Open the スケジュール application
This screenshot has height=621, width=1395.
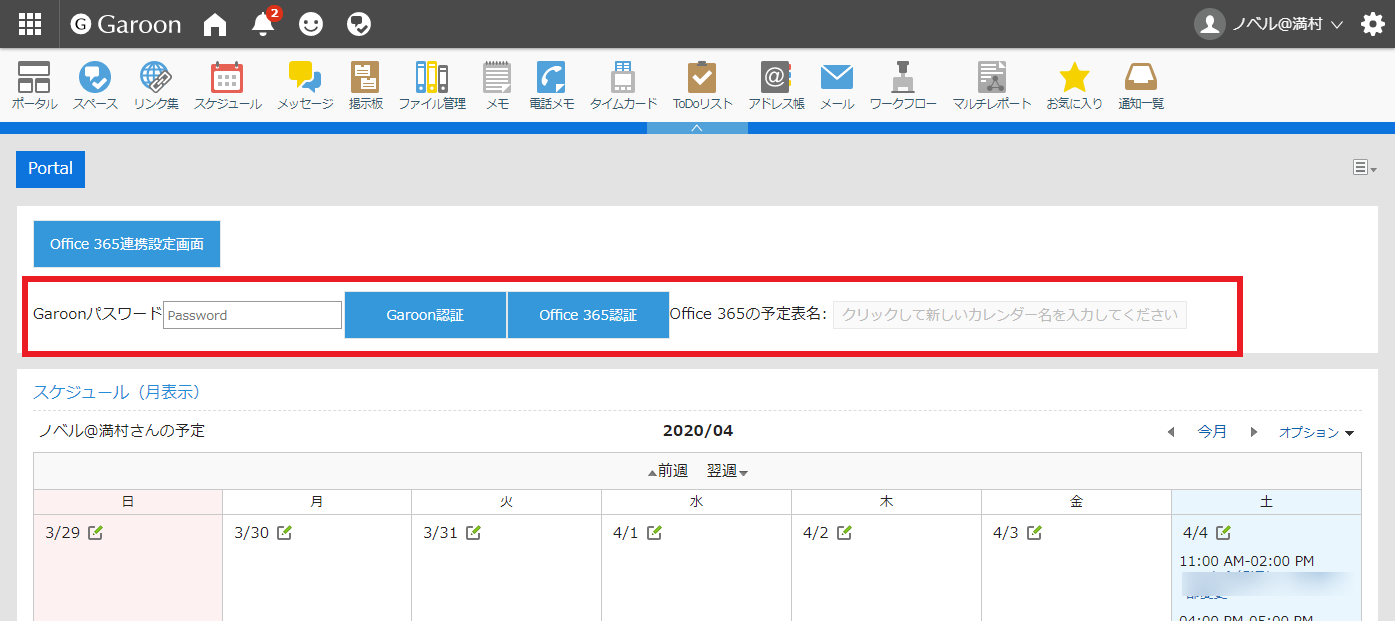click(227, 85)
